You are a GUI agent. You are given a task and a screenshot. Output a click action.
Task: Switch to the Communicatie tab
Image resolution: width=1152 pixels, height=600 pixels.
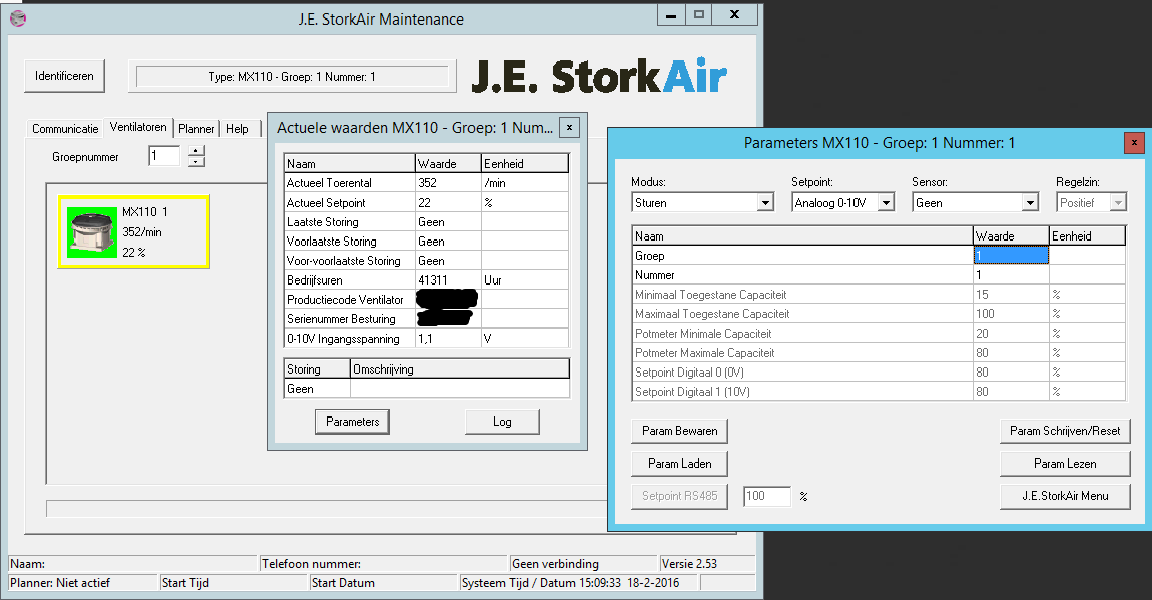65,129
